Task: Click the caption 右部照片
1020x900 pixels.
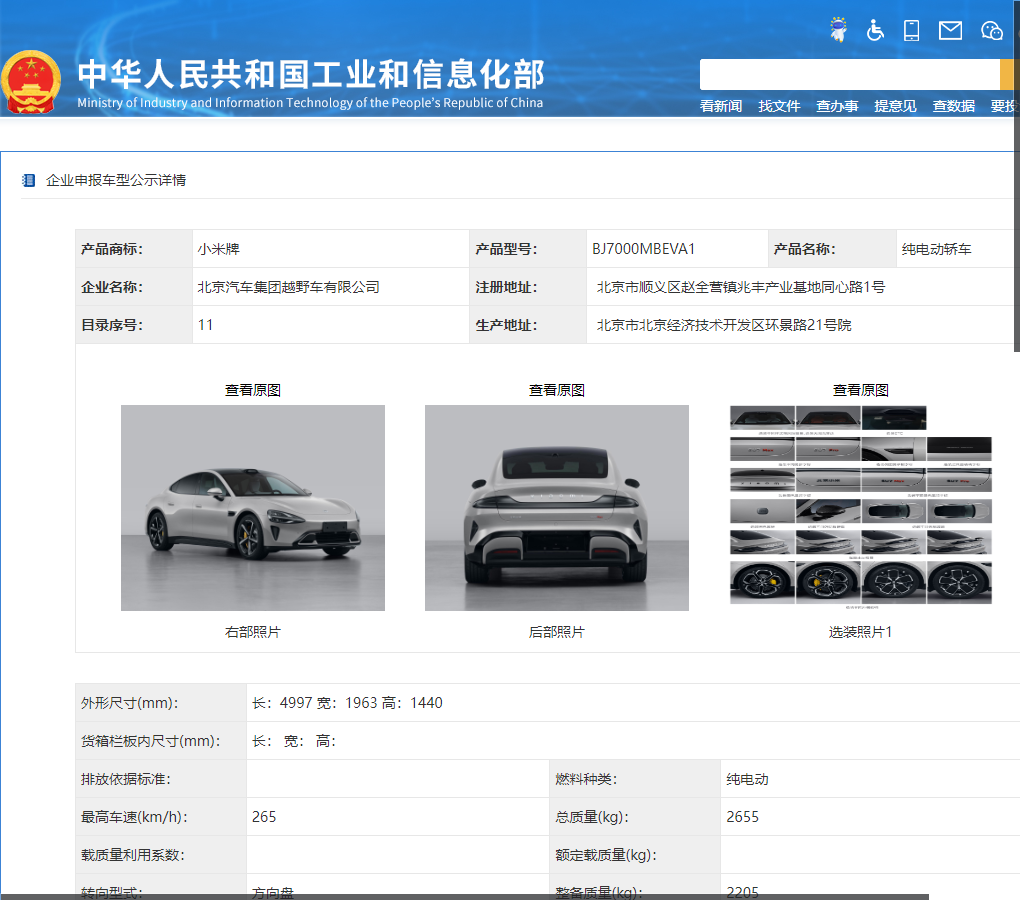Action: point(252,632)
